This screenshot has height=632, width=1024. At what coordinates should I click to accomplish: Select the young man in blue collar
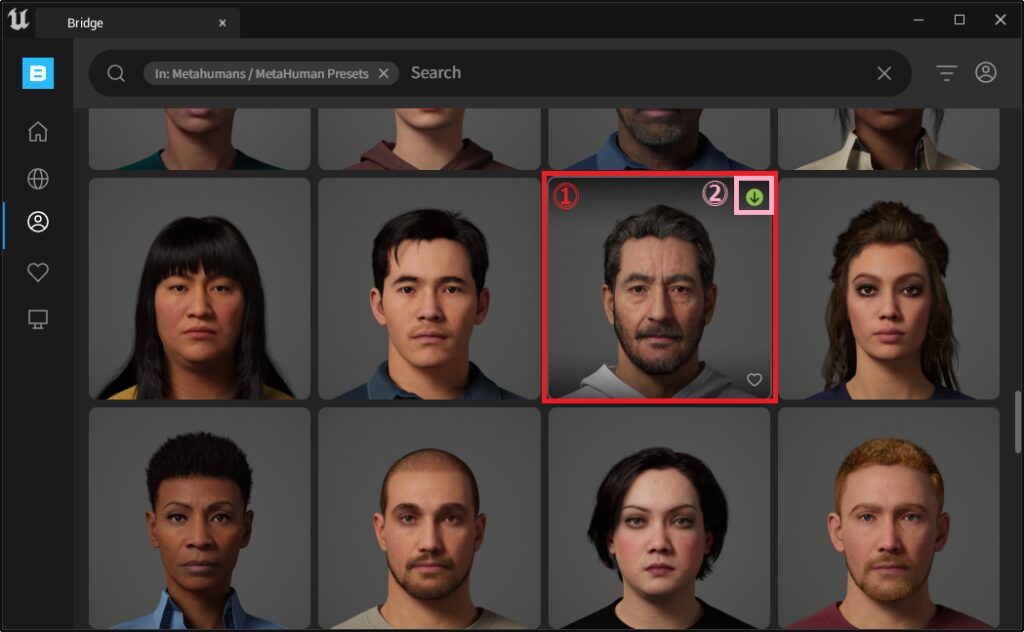[429, 289]
